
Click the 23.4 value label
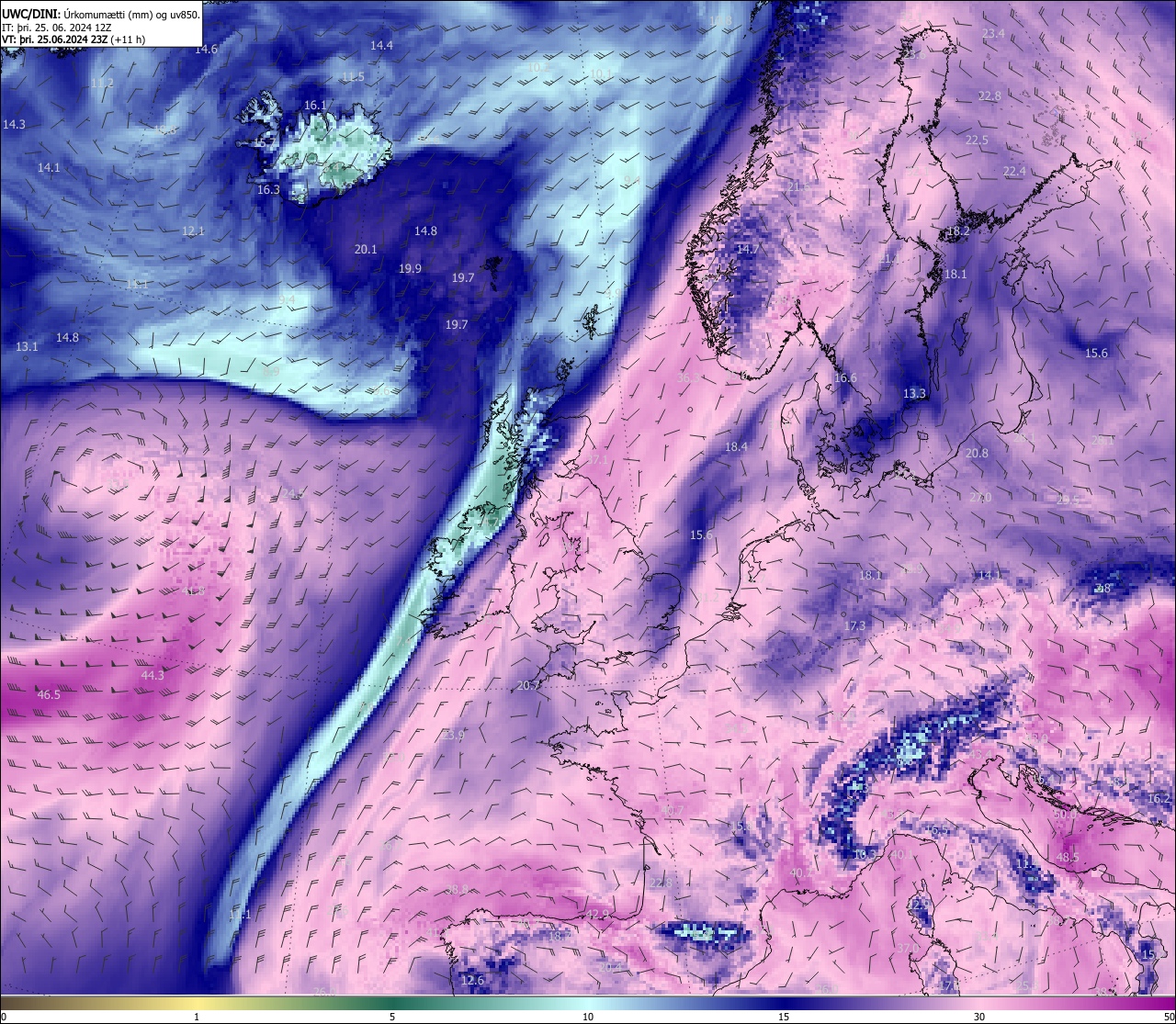pos(993,34)
